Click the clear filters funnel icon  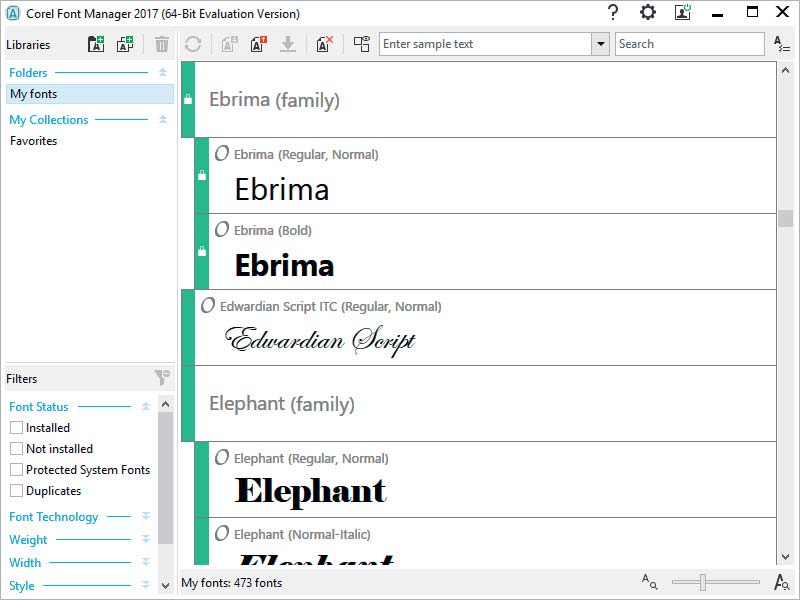[162, 378]
